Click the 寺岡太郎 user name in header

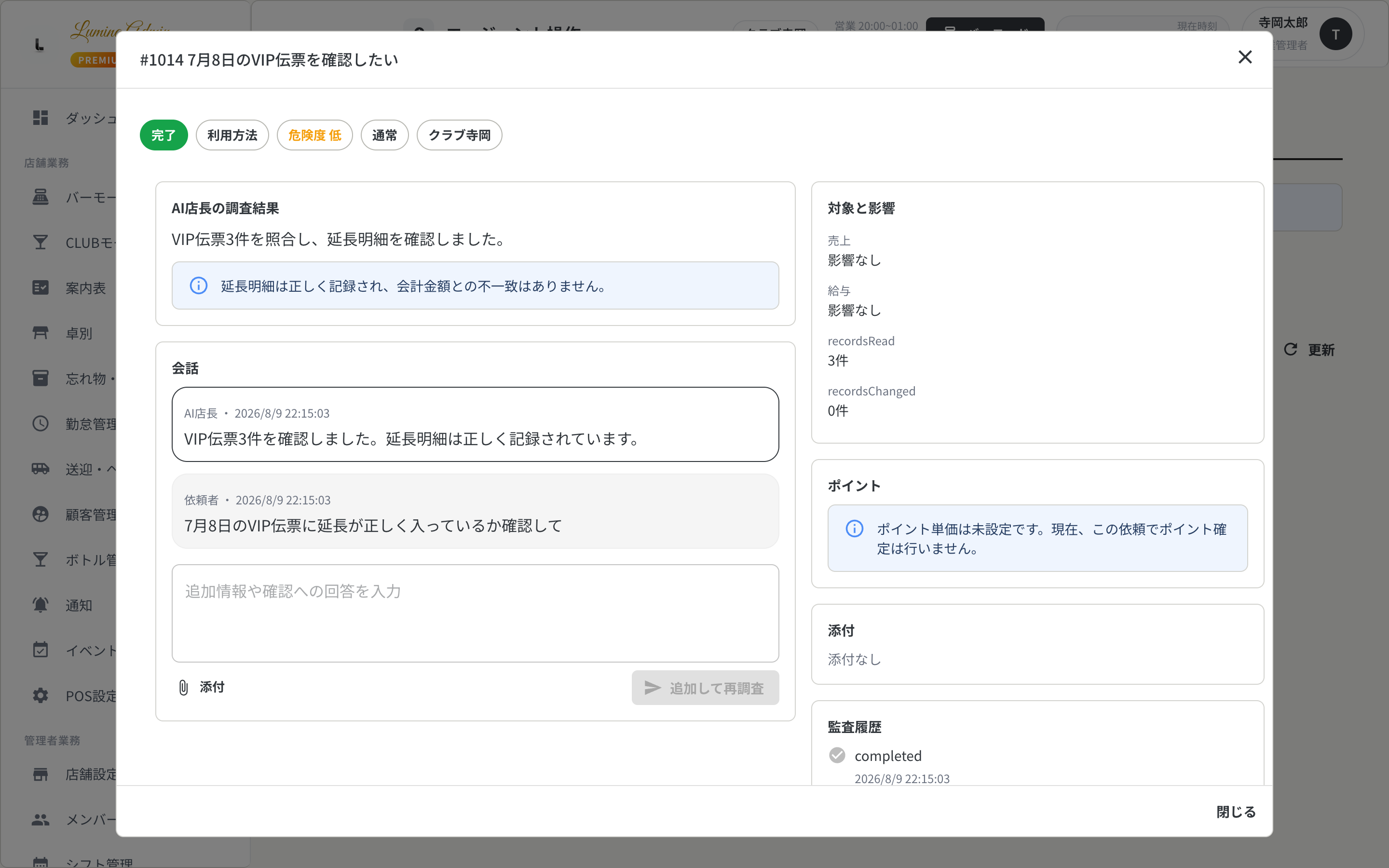pos(1282,22)
